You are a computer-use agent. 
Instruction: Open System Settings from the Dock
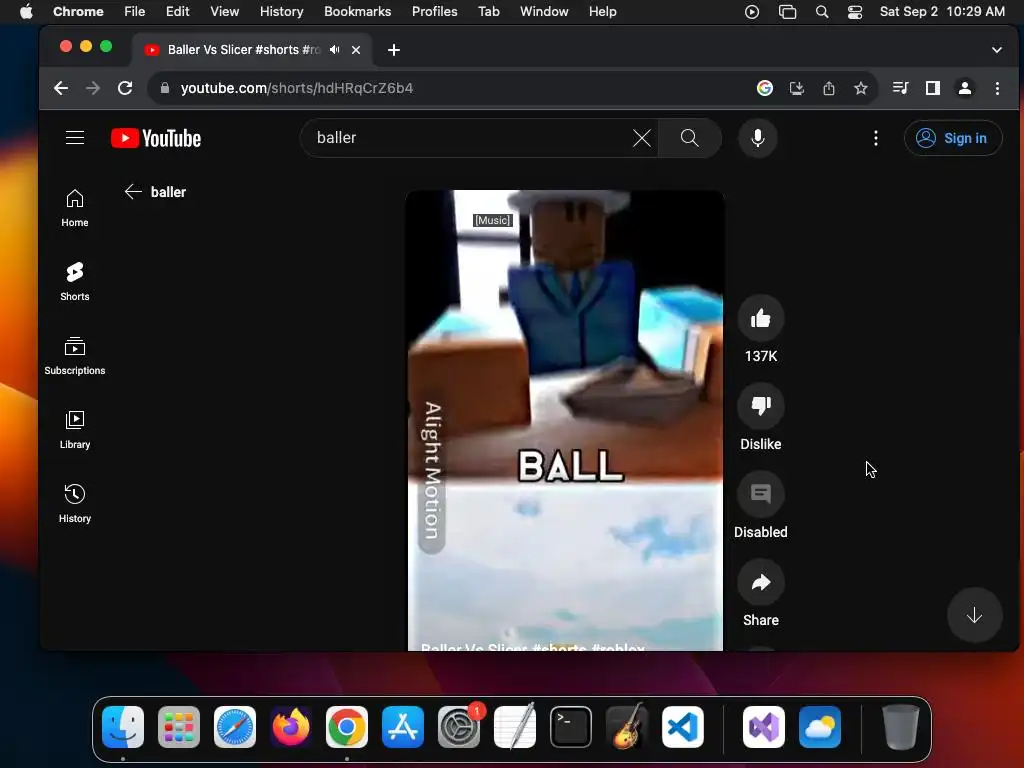pos(458,726)
